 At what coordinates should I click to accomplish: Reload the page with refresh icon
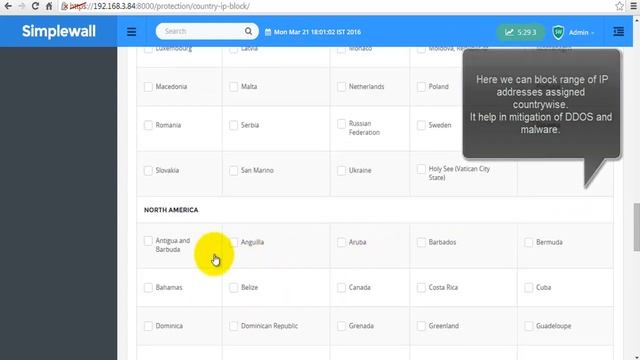point(35,6)
